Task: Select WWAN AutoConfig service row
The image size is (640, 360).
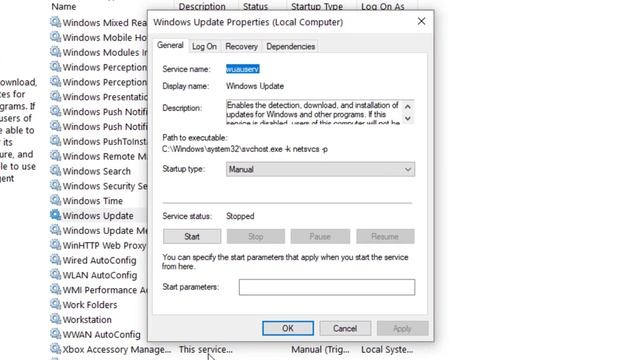Action: point(101,334)
